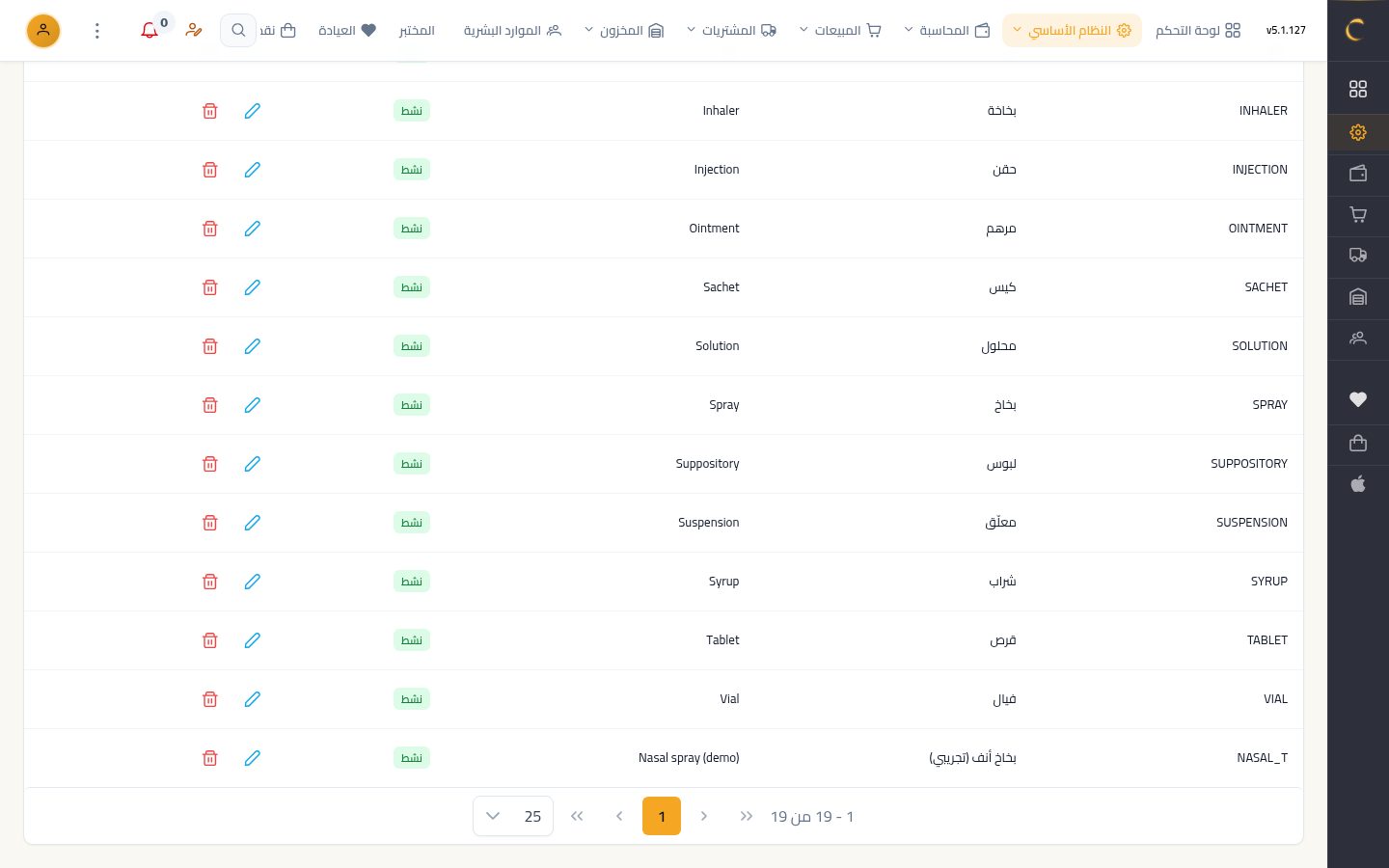Image resolution: width=1389 pixels, height=868 pixels.
Task: Click the sidebar delivery truck icon
Action: [x=1358, y=256]
